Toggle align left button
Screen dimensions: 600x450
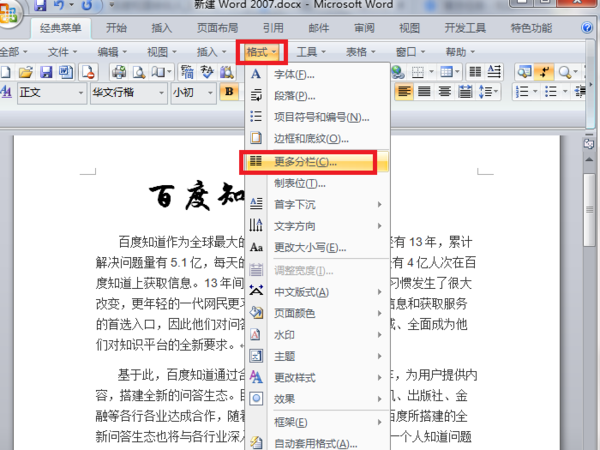coord(404,92)
